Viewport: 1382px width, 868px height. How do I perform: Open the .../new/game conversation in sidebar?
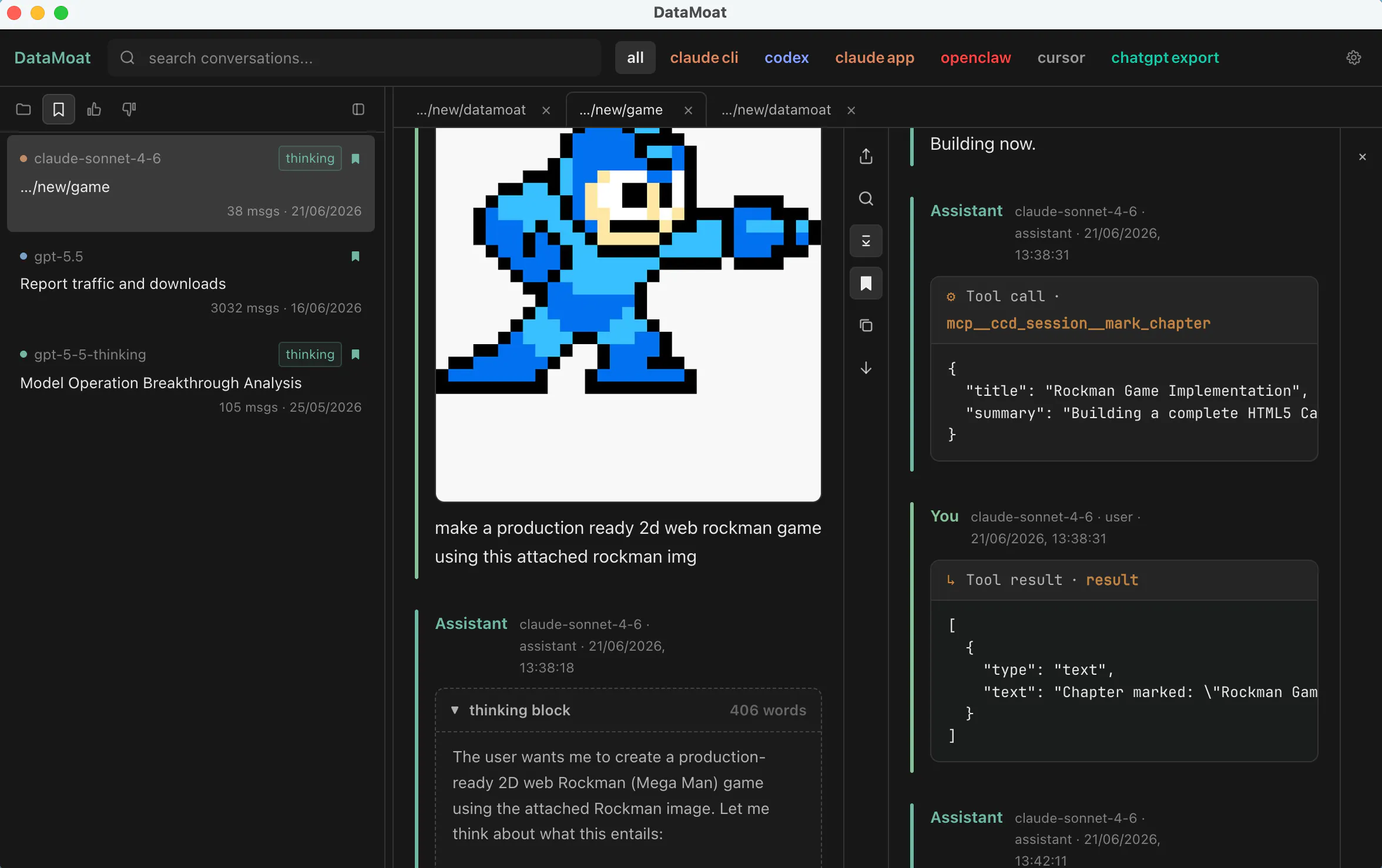click(191, 183)
